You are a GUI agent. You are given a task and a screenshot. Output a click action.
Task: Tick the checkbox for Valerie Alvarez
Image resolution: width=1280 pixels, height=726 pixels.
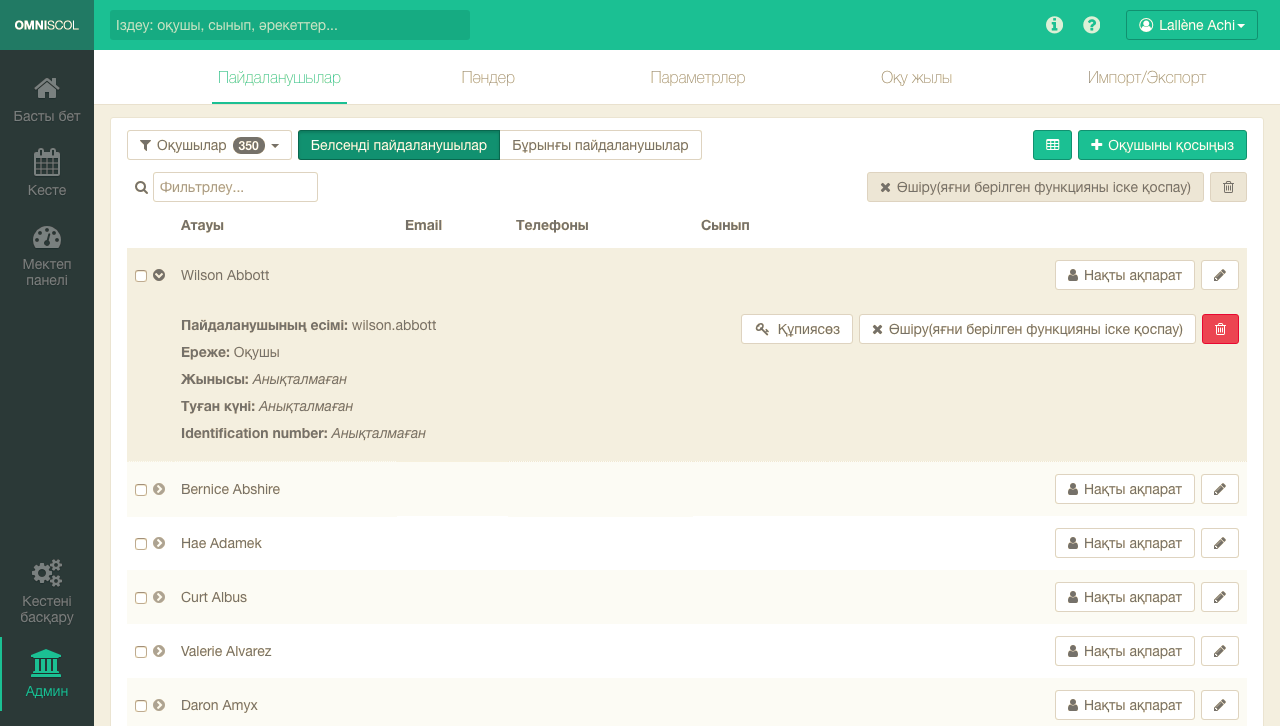click(141, 652)
